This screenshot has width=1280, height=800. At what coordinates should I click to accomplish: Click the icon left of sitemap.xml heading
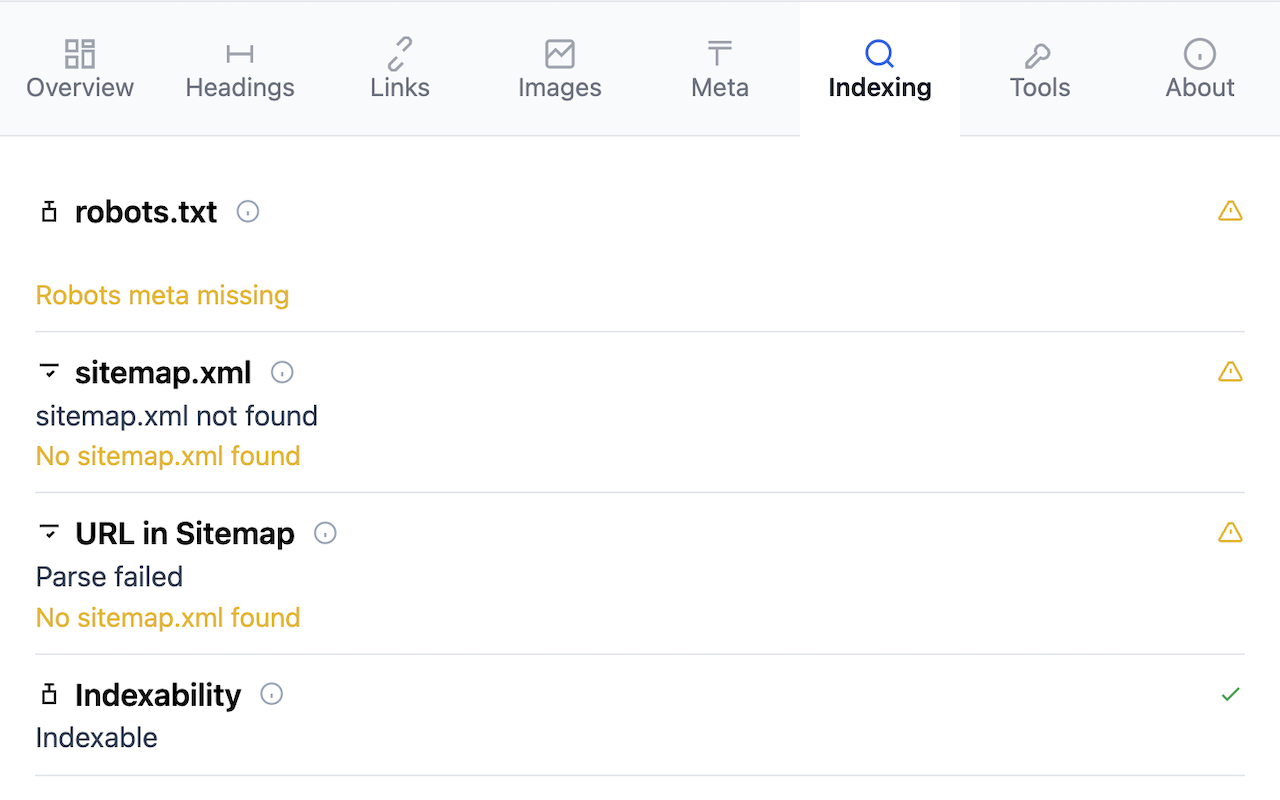click(x=48, y=372)
